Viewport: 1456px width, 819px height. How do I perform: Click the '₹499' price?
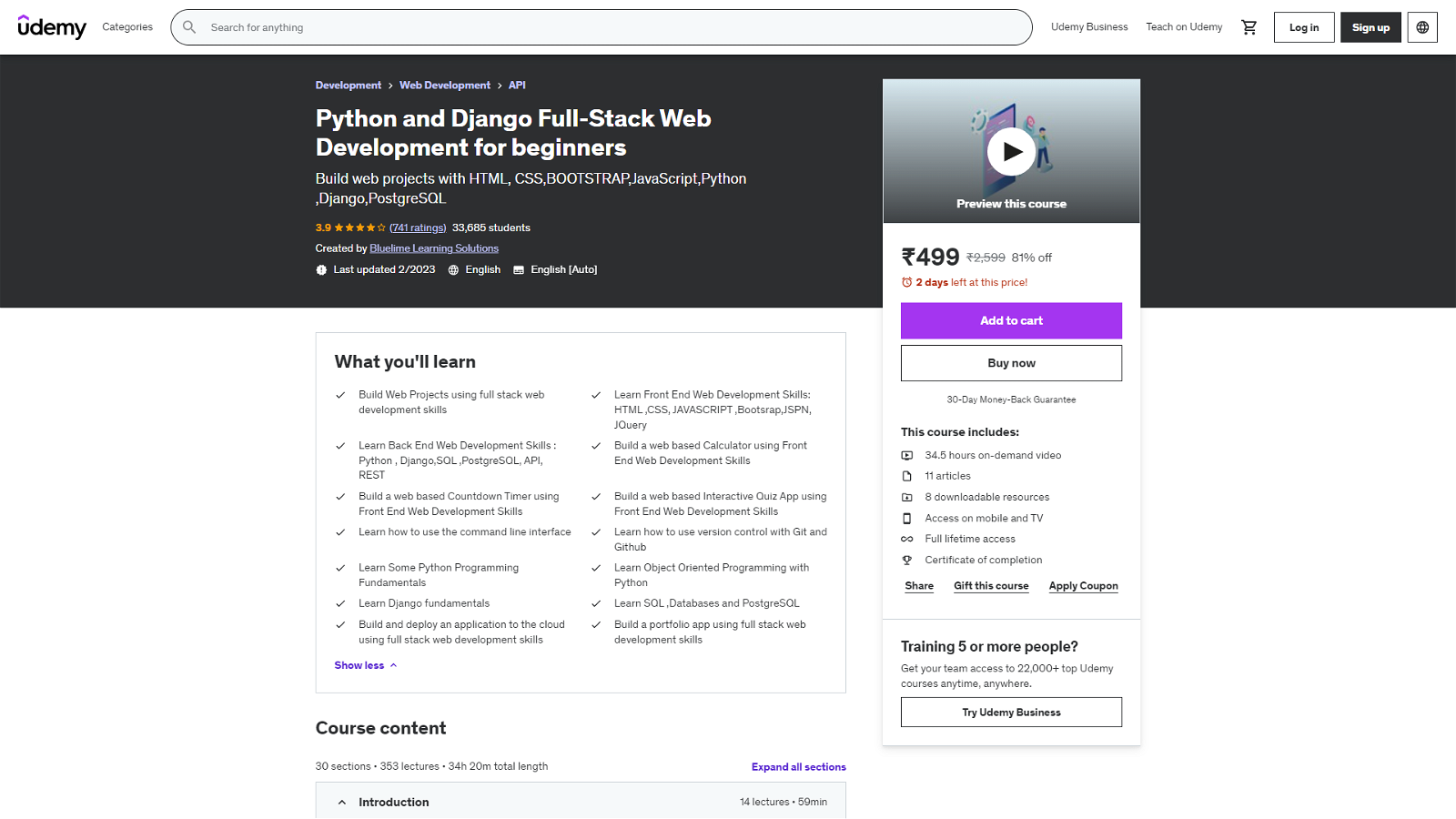click(930, 258)
